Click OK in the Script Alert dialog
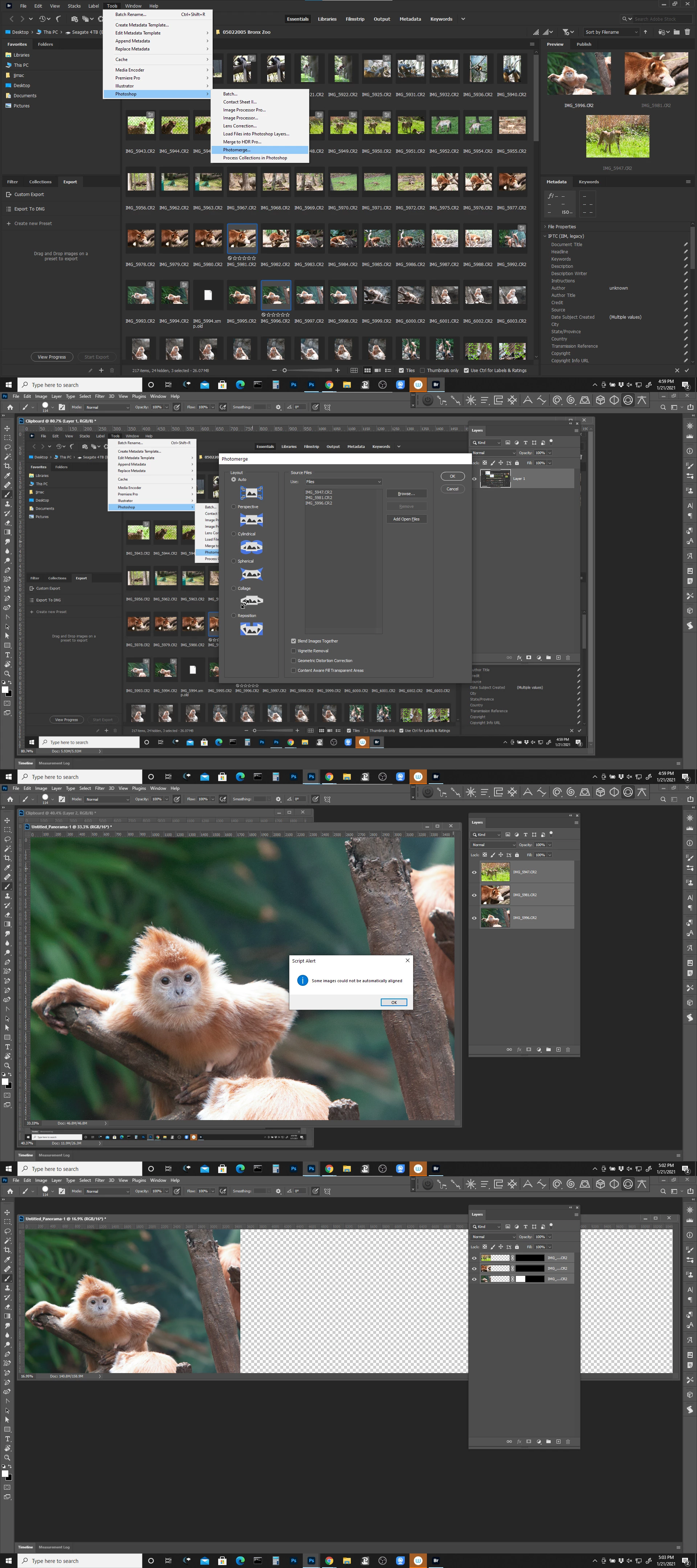Screen dimensions: 697x1568 click(394, 1003)
